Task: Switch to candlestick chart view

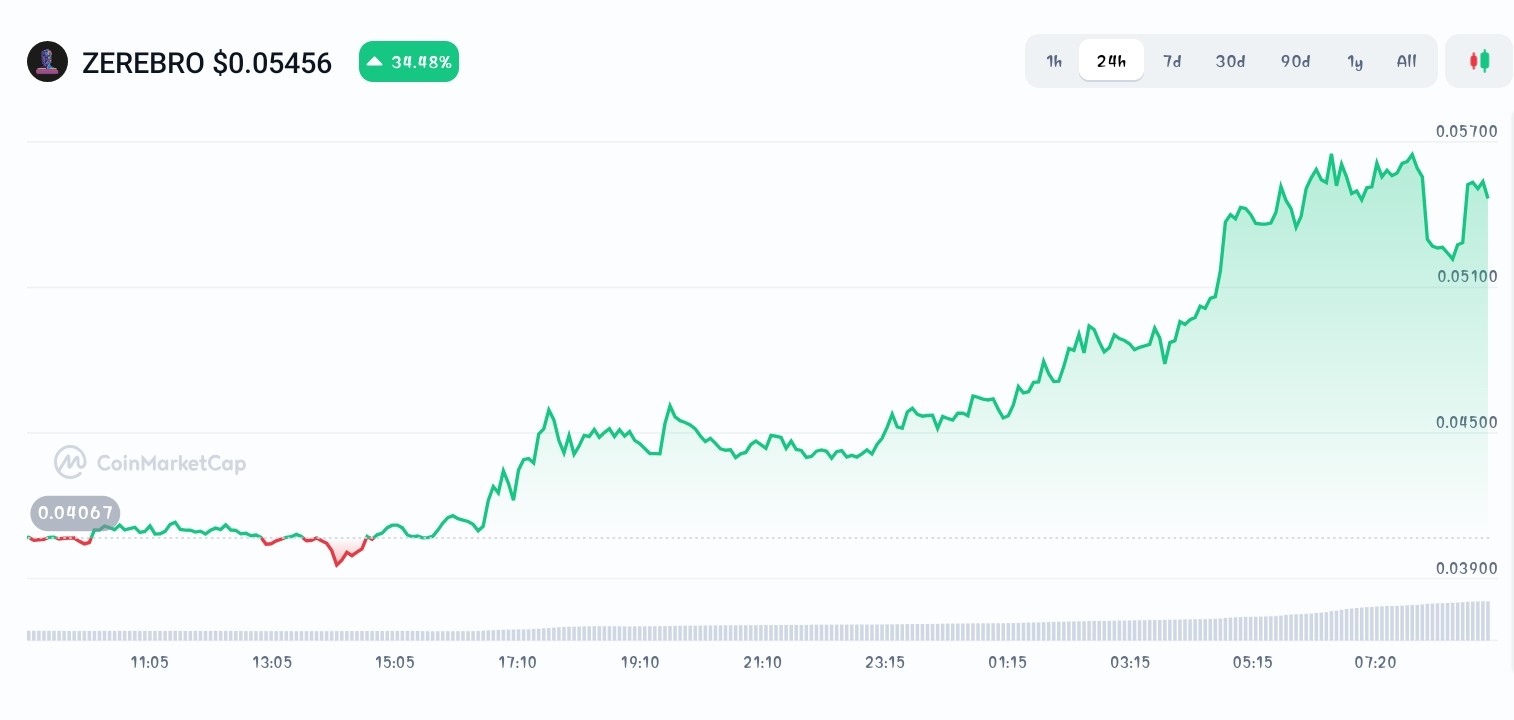Action: (x=1479, y=61)
